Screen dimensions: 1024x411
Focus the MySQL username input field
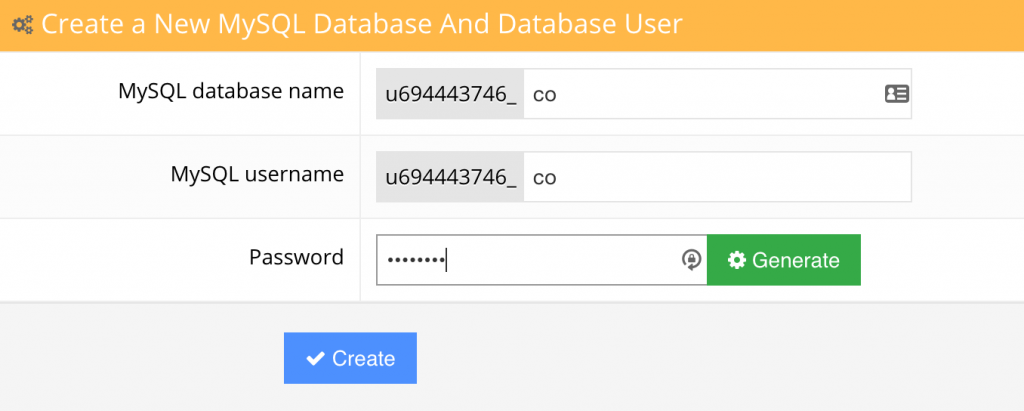[715, 177]
